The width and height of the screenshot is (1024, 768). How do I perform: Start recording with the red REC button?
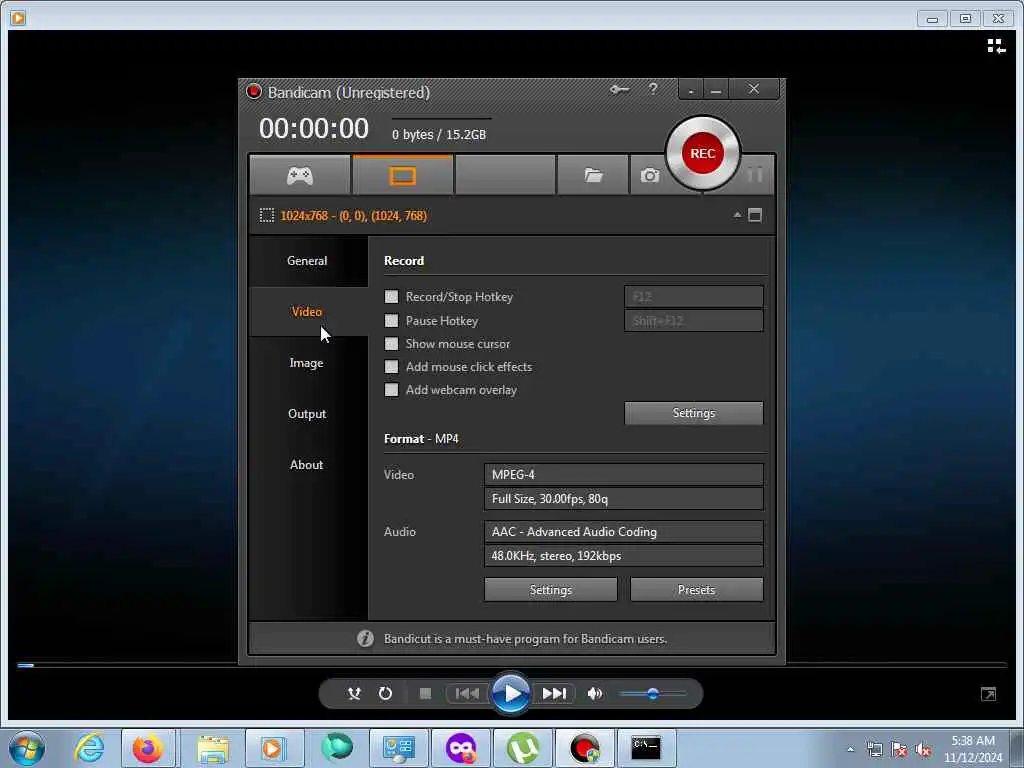click(x=703, y=153)
